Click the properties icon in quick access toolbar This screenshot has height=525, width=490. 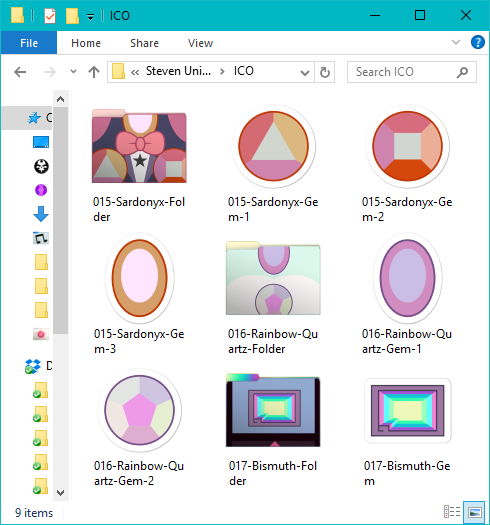[50, 16]
